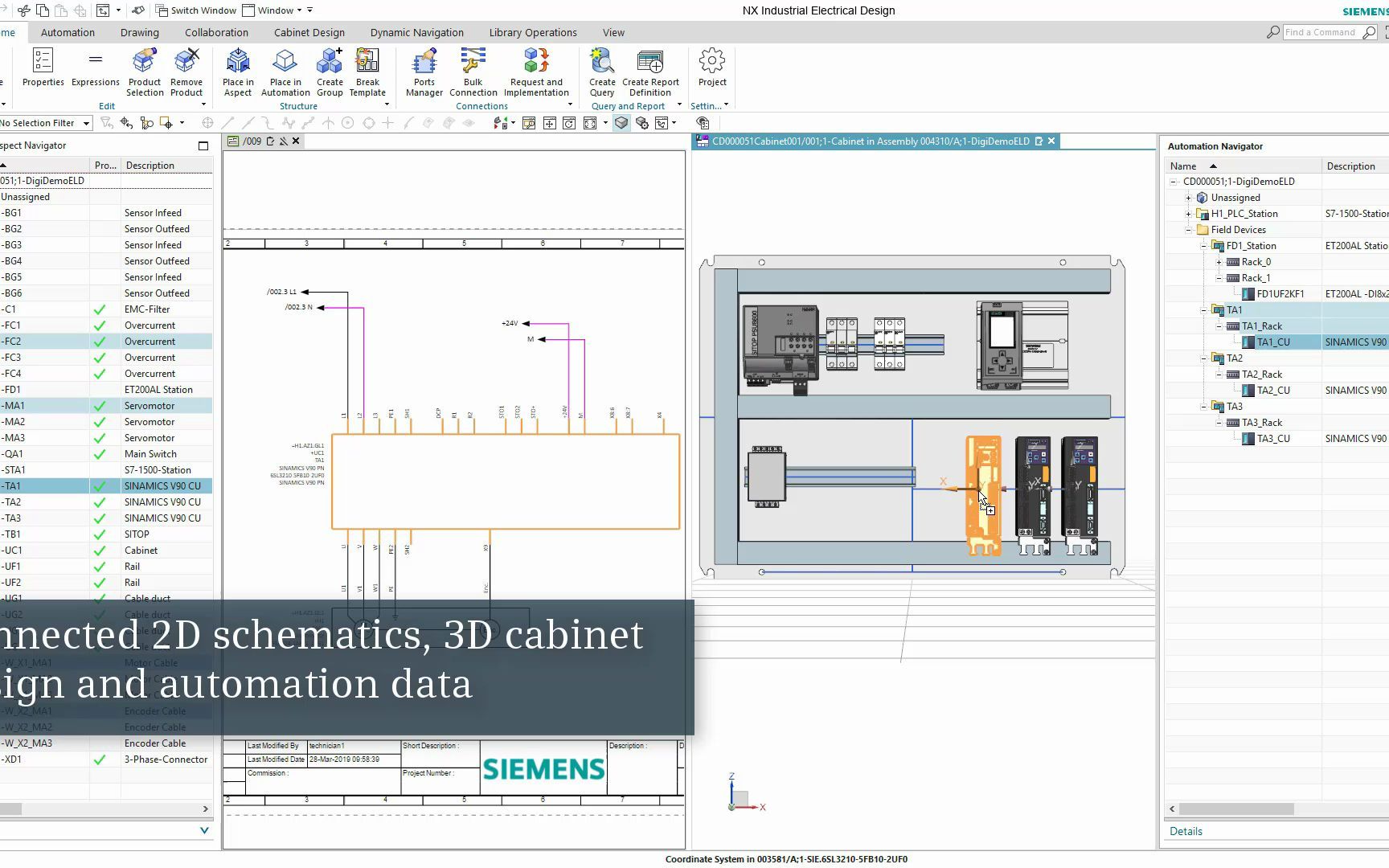Select the highlighted orange drive in 3D cabinet
This screenshot has width=1389, height=868.
click(983, 496)
